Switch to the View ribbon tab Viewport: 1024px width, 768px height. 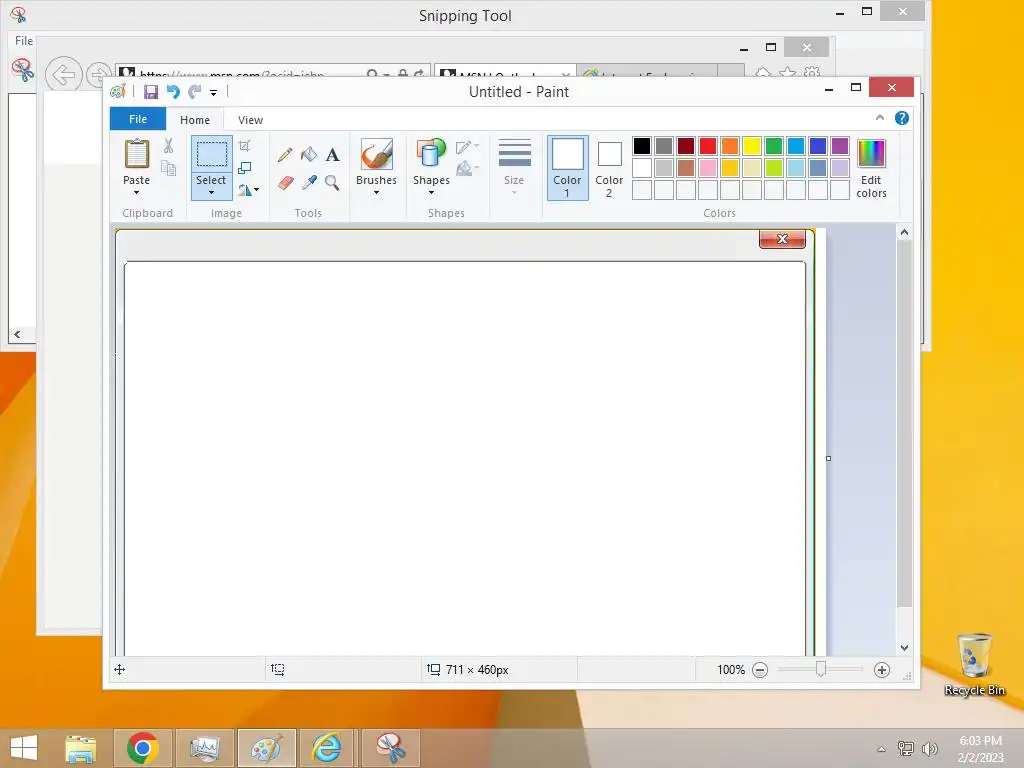coord(250,120)
